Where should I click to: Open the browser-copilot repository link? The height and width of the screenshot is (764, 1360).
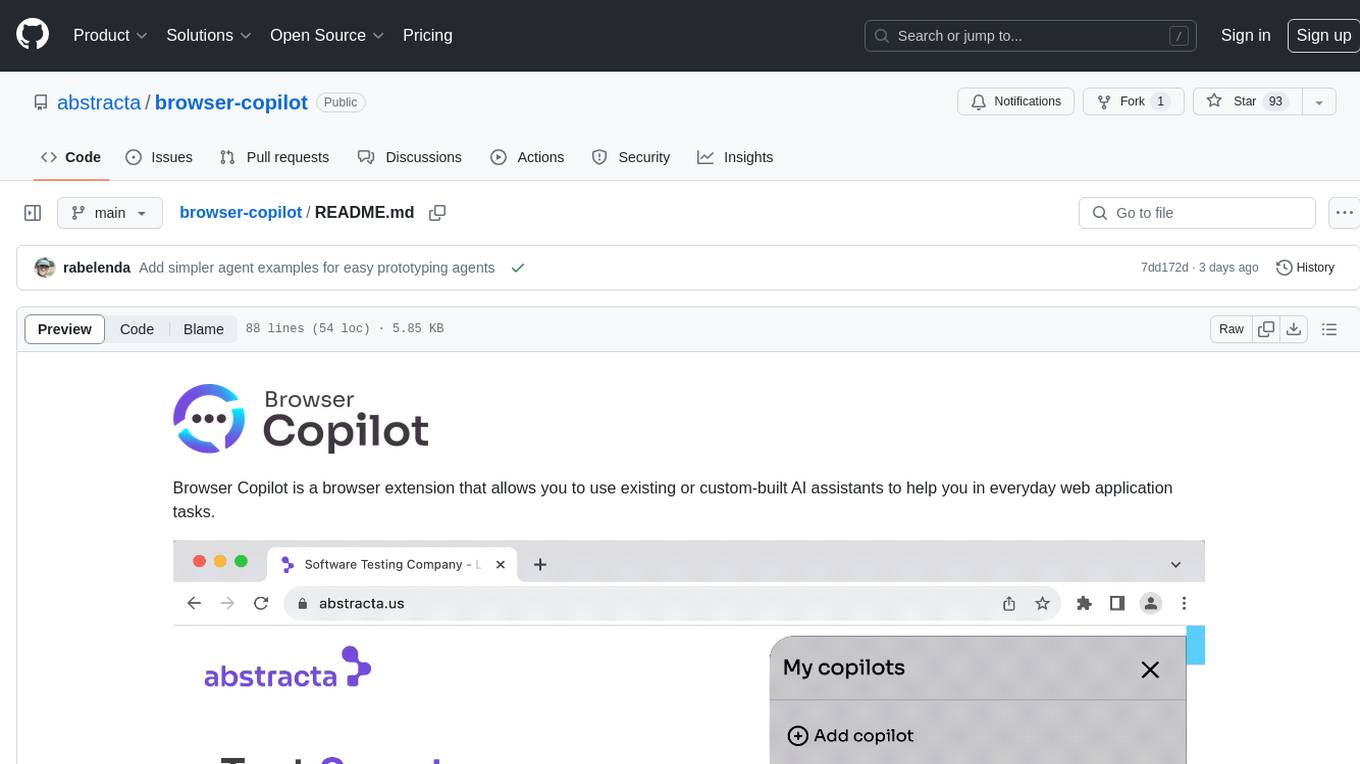click(231, 102)
